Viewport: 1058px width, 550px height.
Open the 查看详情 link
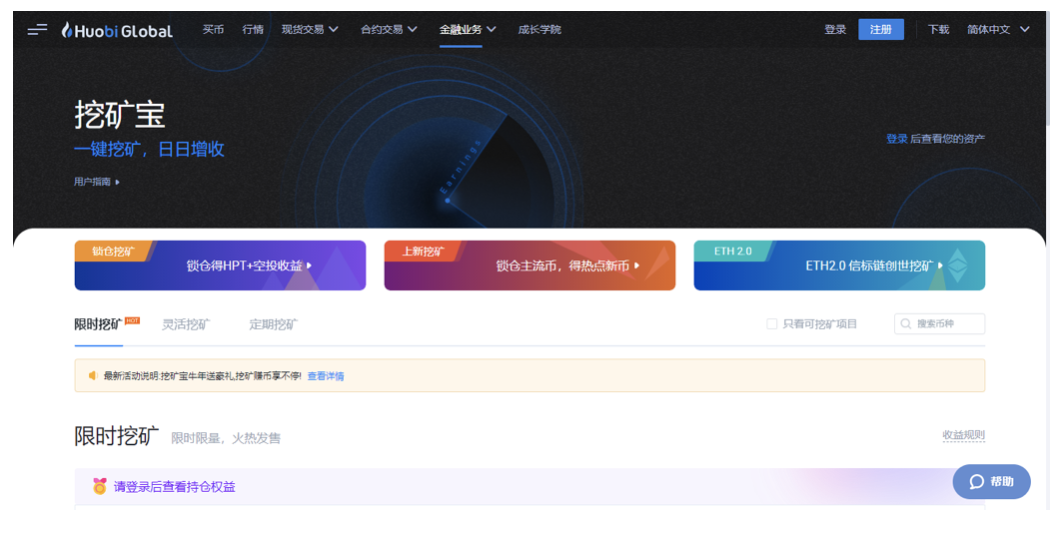click(325, 376)
